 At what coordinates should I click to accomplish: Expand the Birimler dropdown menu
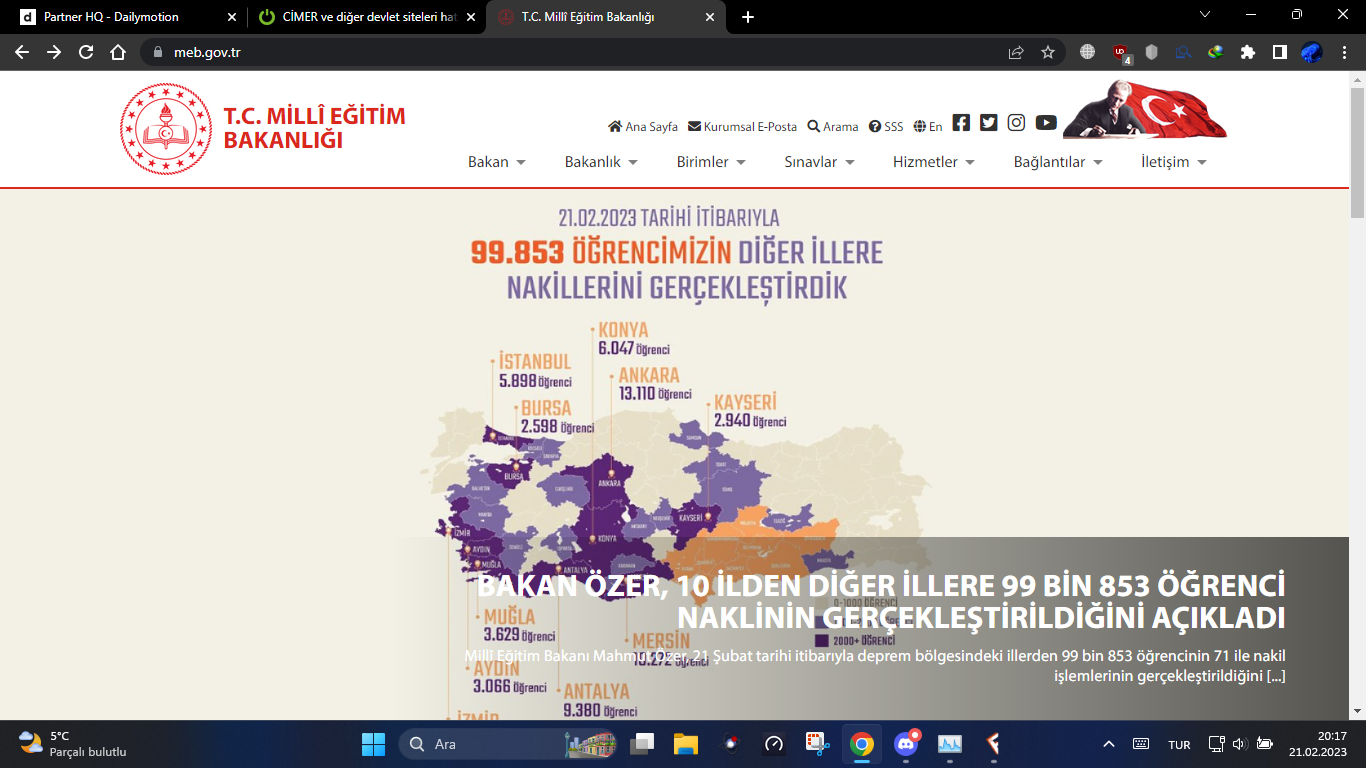711,162
